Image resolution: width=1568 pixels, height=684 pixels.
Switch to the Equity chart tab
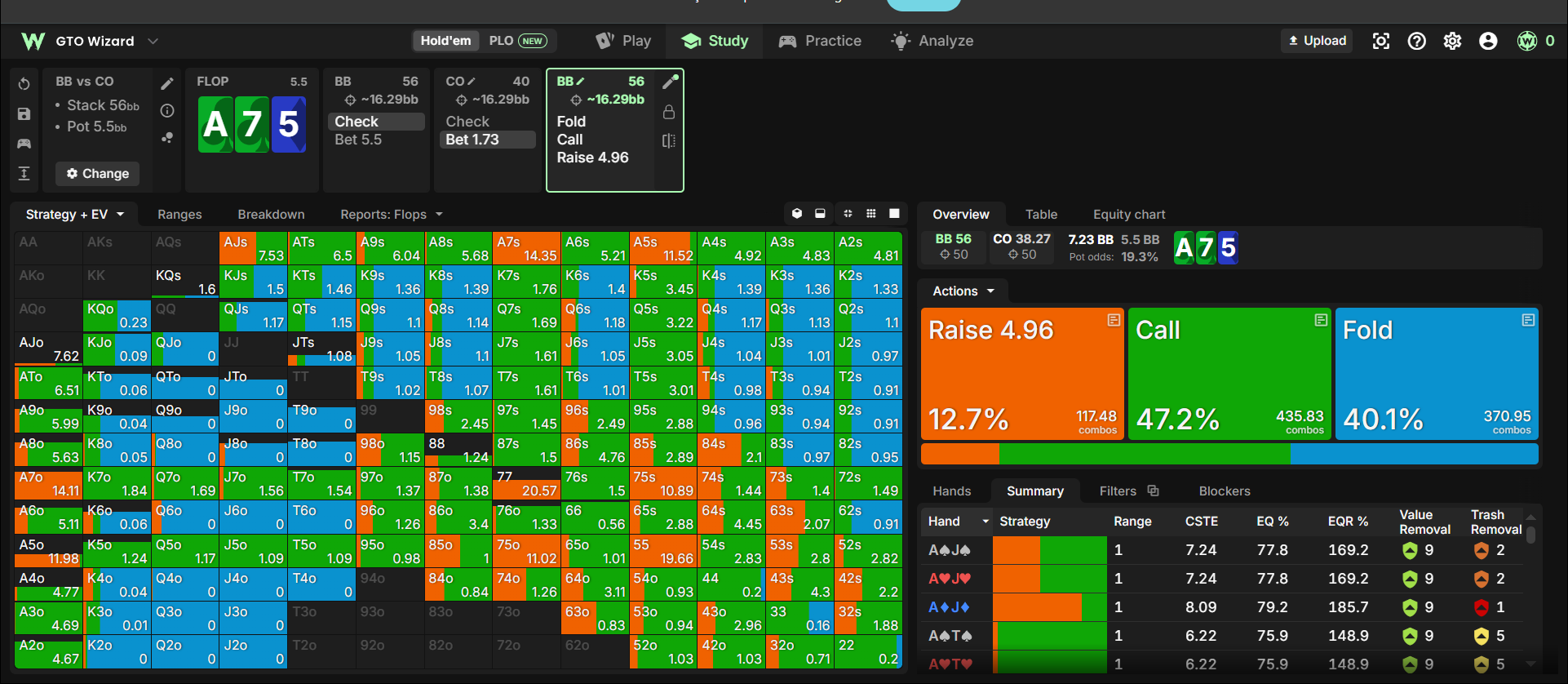click(x=1129, y=214)
